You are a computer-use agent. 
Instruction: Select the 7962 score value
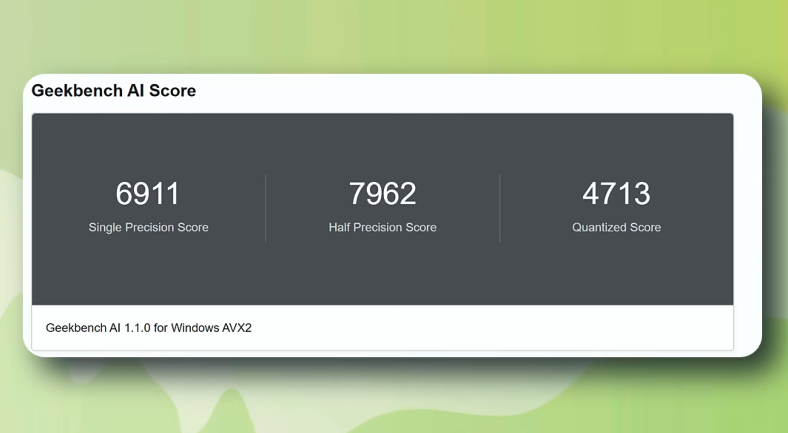382,194
